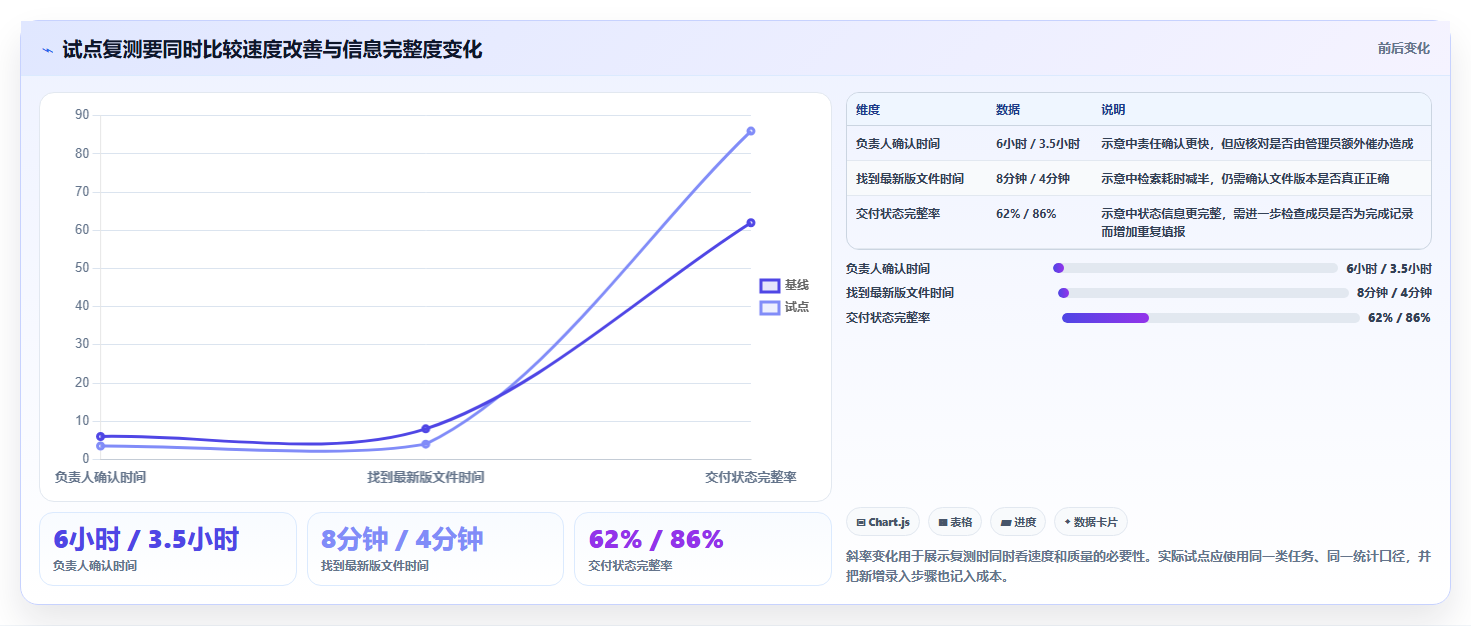Click the 数据卡片 chip
1471x626 pixels.
[x=1091, y=522]
